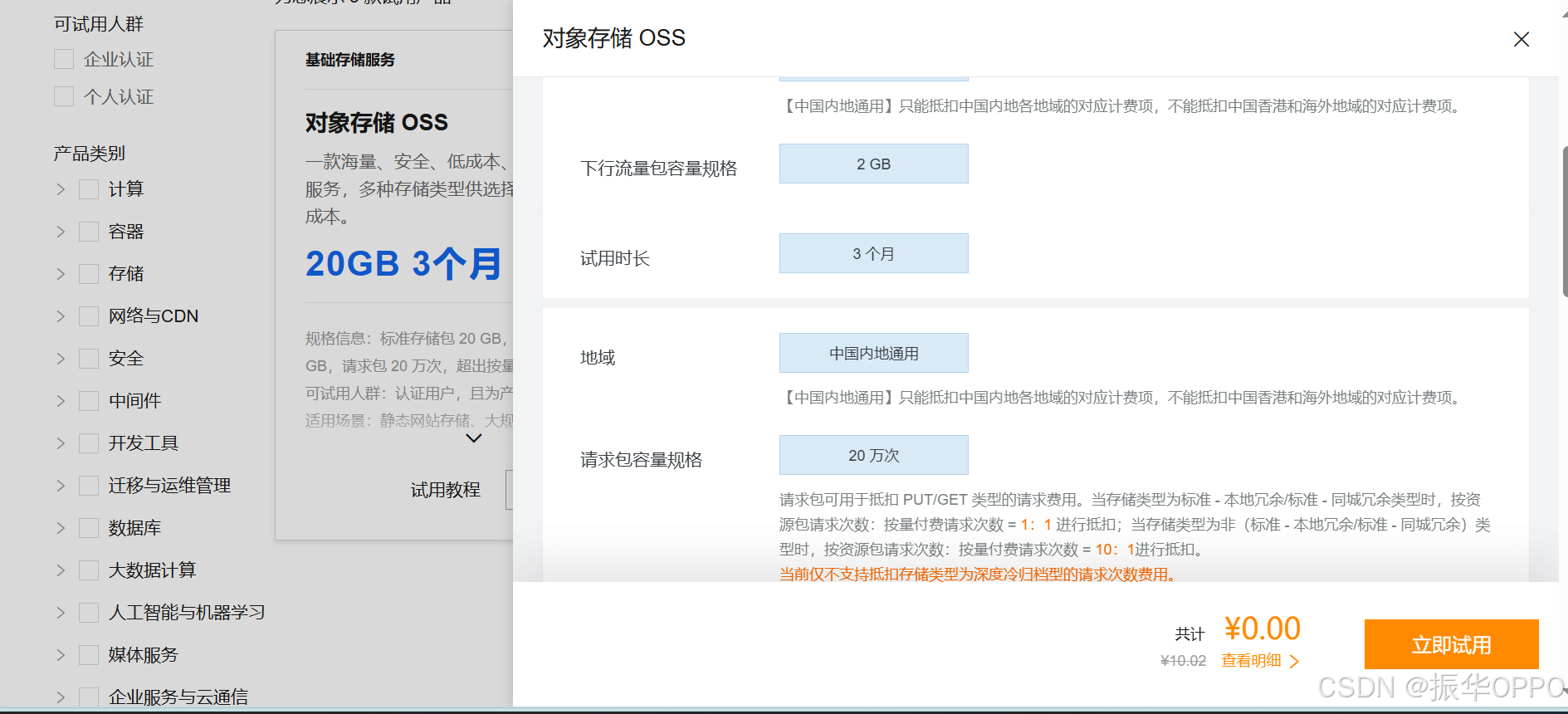Open the 试用教程 link on the card
The width and height of the screenshot is (1568, 714).
(446, 490)
